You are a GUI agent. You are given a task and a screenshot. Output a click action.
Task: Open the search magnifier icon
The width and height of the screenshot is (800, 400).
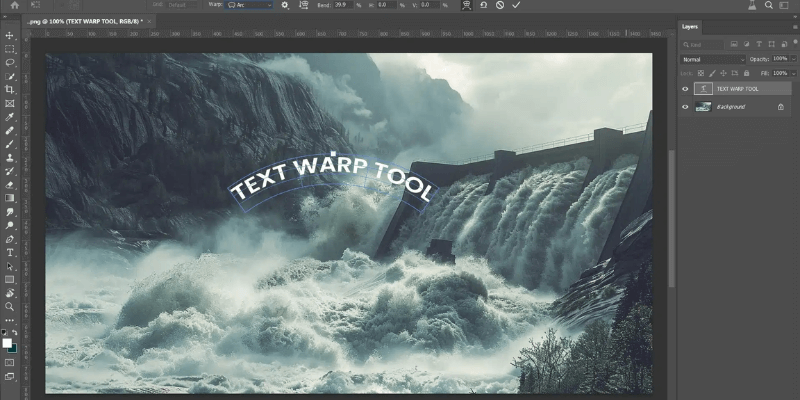tap(771, 5)
